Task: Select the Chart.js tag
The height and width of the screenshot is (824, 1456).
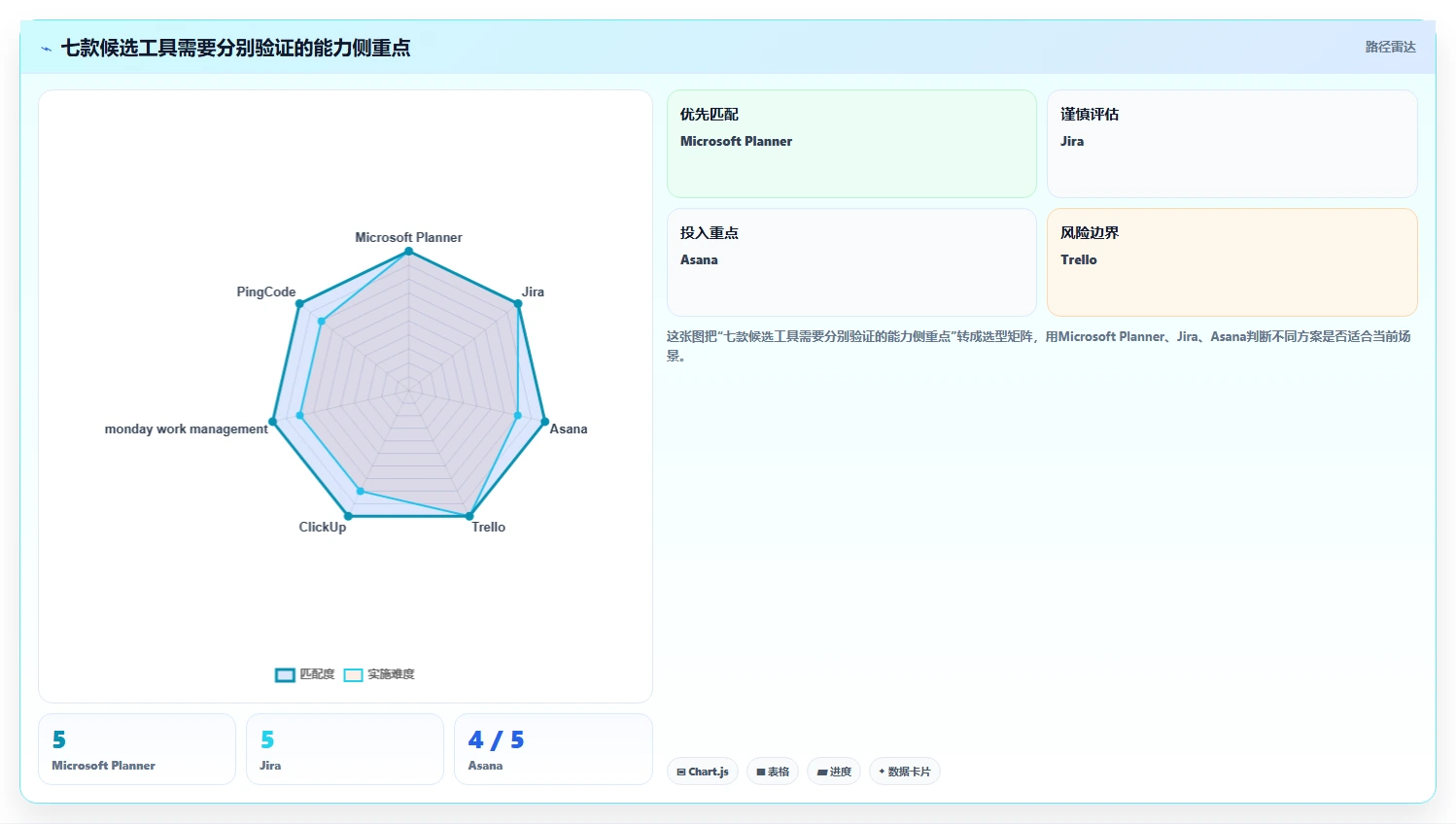Action: [703, 772]
